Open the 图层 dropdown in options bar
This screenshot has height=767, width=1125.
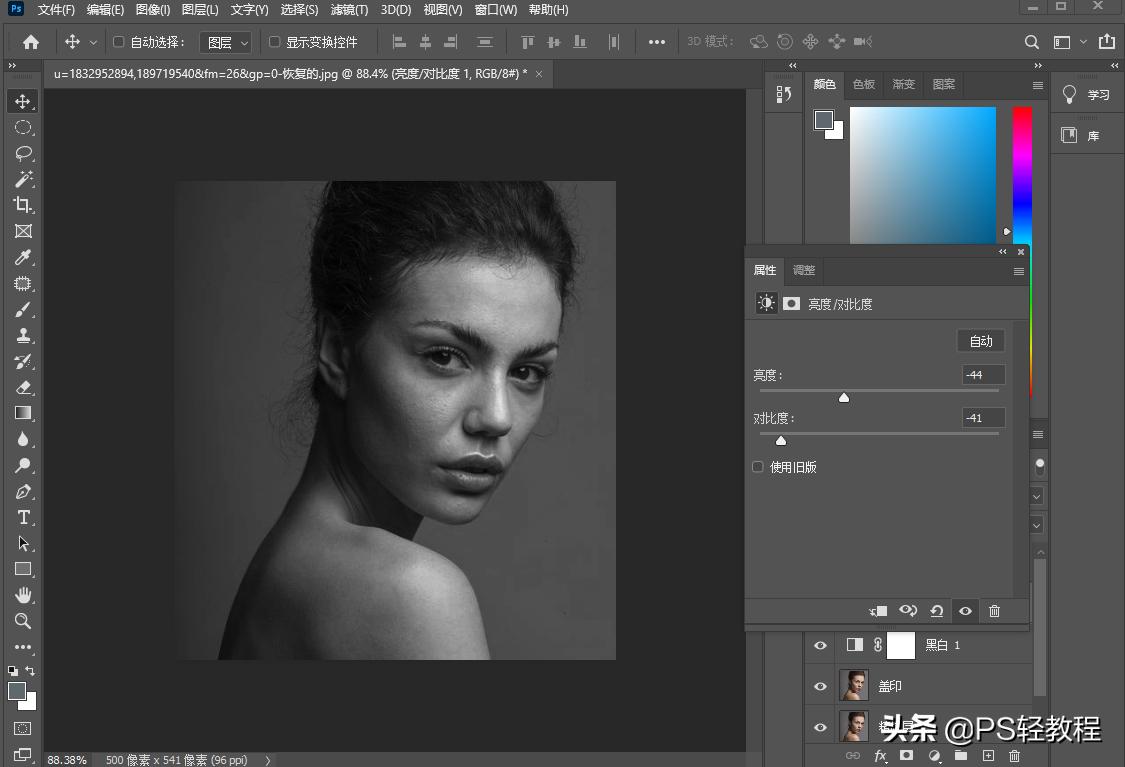[x=225, y=42]
